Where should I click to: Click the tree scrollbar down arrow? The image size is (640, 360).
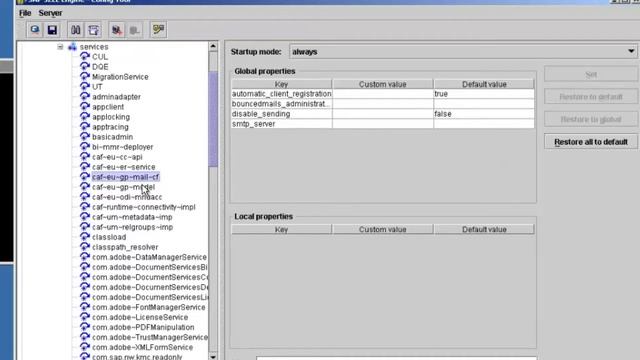coord(213,357)
